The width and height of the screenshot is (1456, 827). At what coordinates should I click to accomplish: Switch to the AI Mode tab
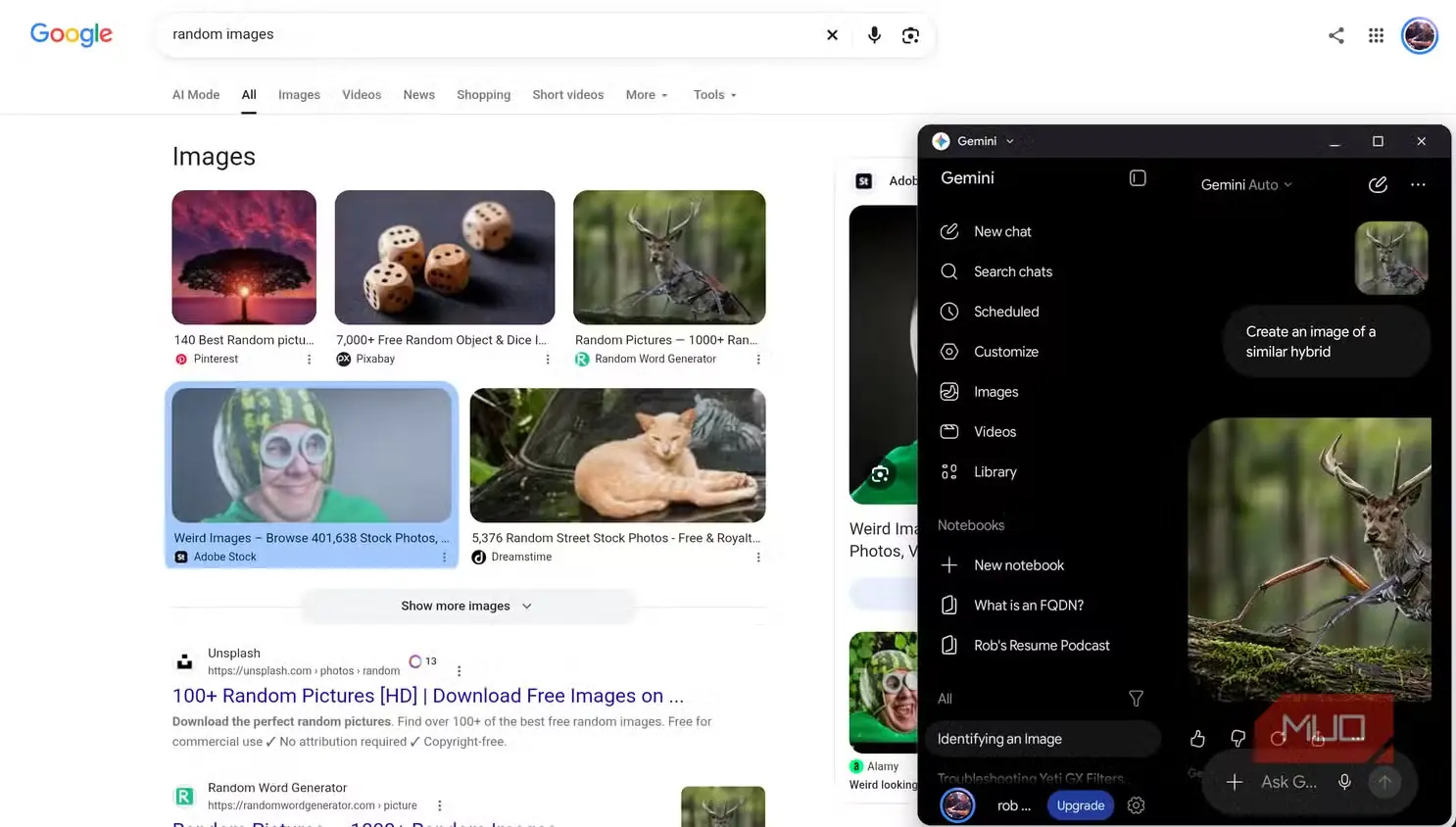pos(196,95)
